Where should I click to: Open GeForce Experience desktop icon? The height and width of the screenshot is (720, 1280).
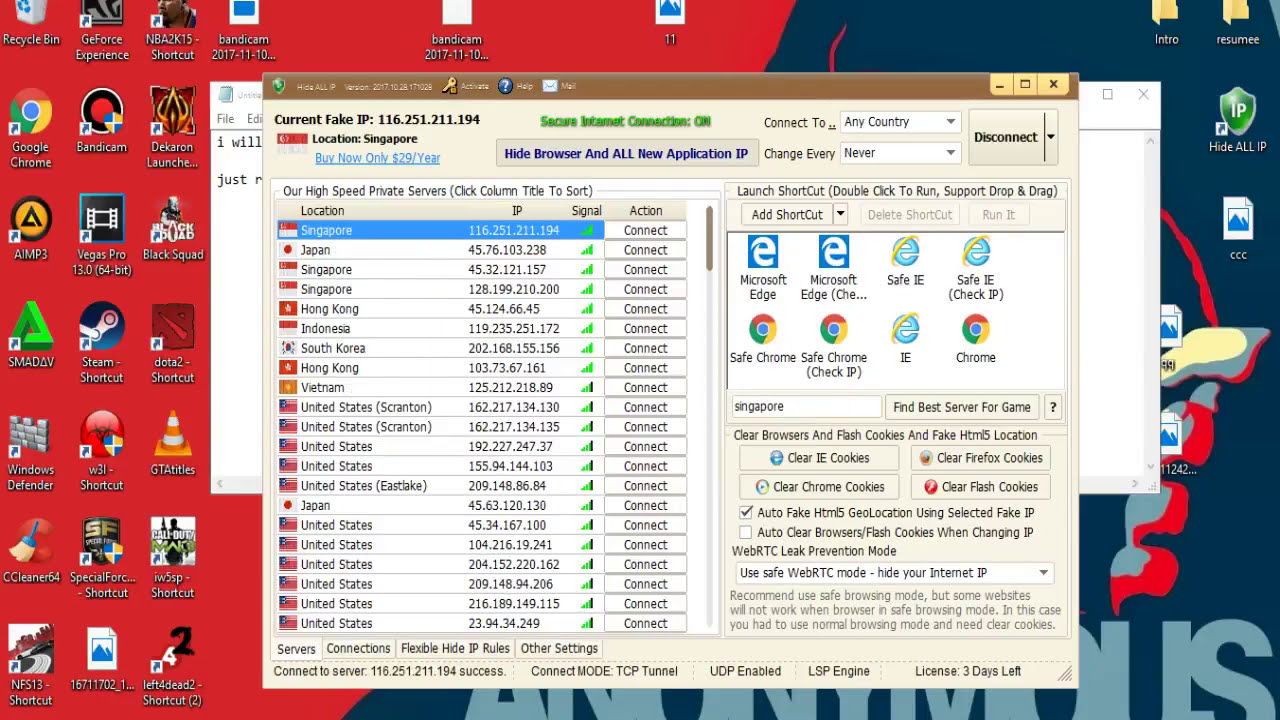(102, 30)
